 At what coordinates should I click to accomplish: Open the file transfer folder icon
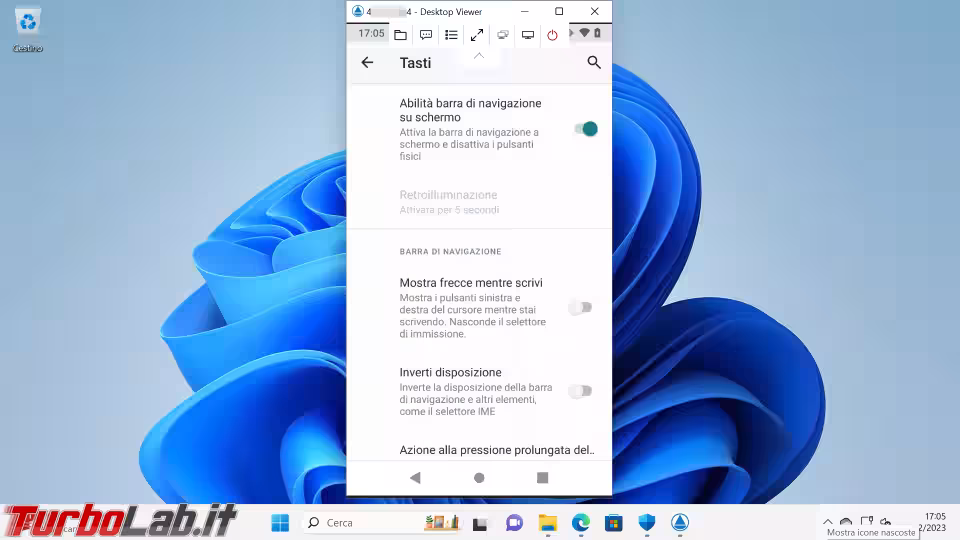pyautogui.click(x=400, y=35)
